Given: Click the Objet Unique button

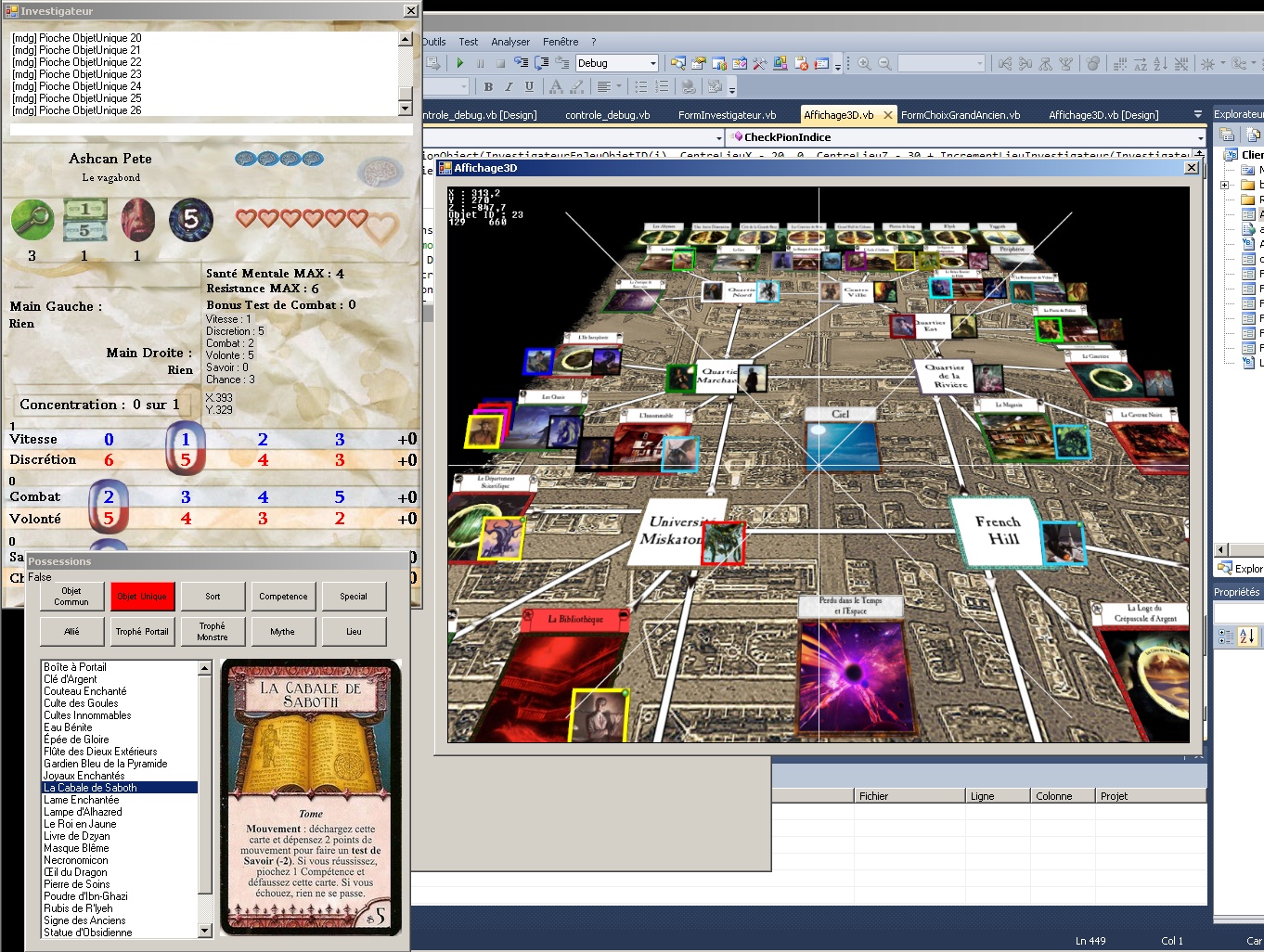Looking at the screenshot, I should [142, 597].
